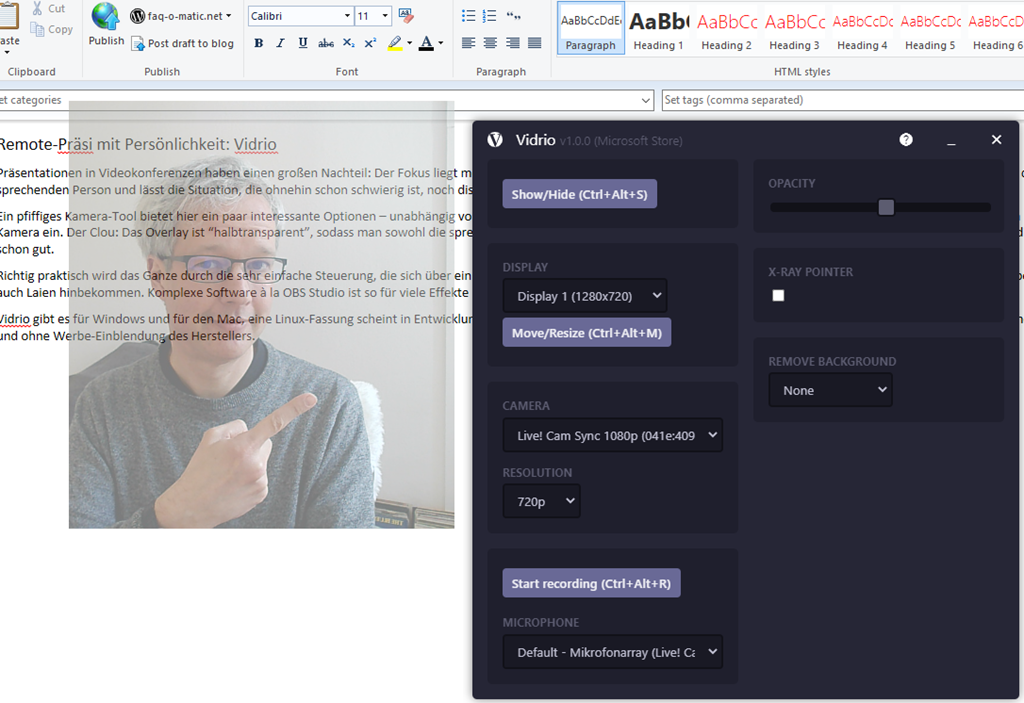Viewport: 1024px width, 703px height.
Task: Click Start recording (Ctrl+Alt+R) button
Action: pos(591,583)
